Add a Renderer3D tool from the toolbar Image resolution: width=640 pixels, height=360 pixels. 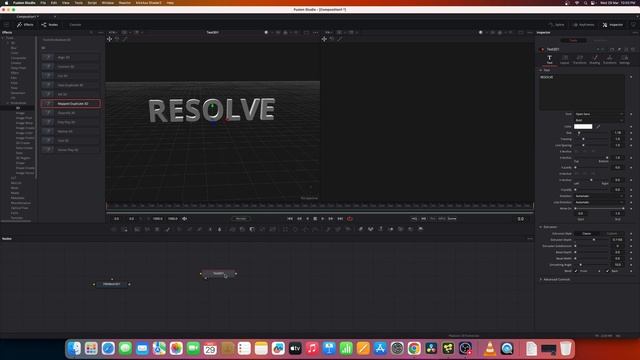pyautogui.click(x=420, y=229)
